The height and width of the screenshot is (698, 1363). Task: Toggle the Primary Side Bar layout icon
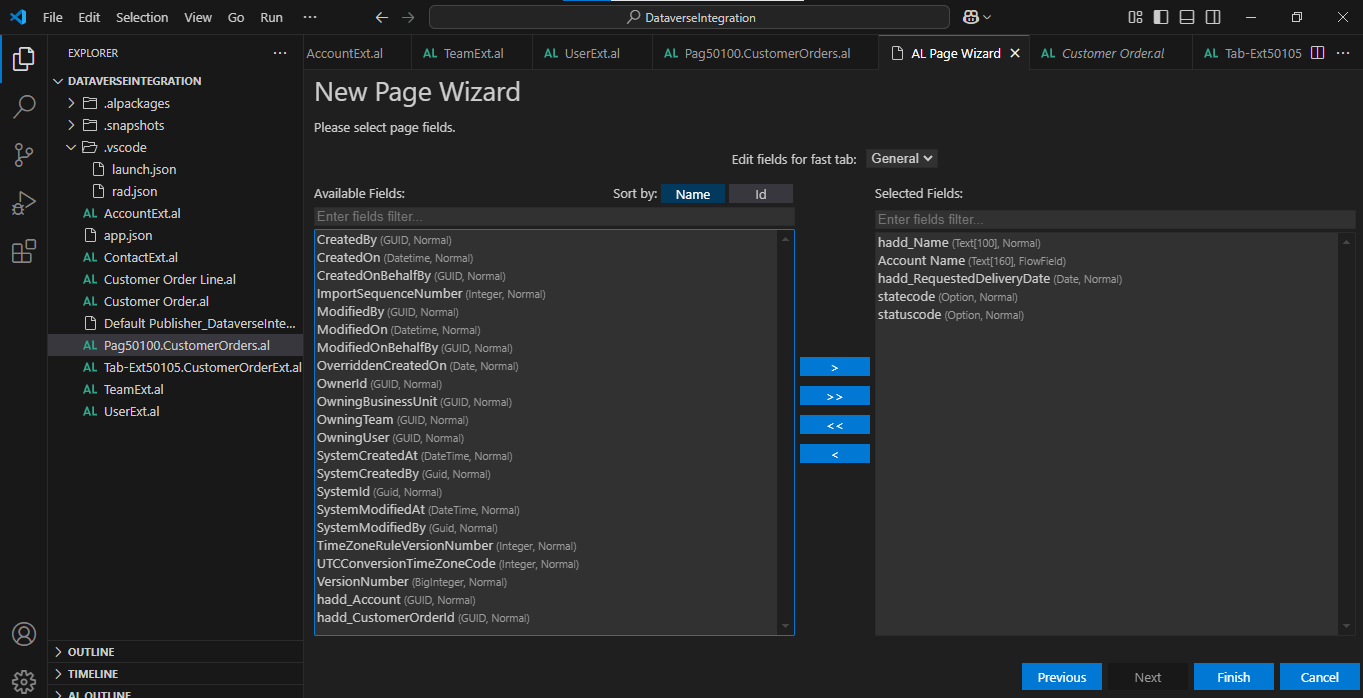tap(1160, 17)
